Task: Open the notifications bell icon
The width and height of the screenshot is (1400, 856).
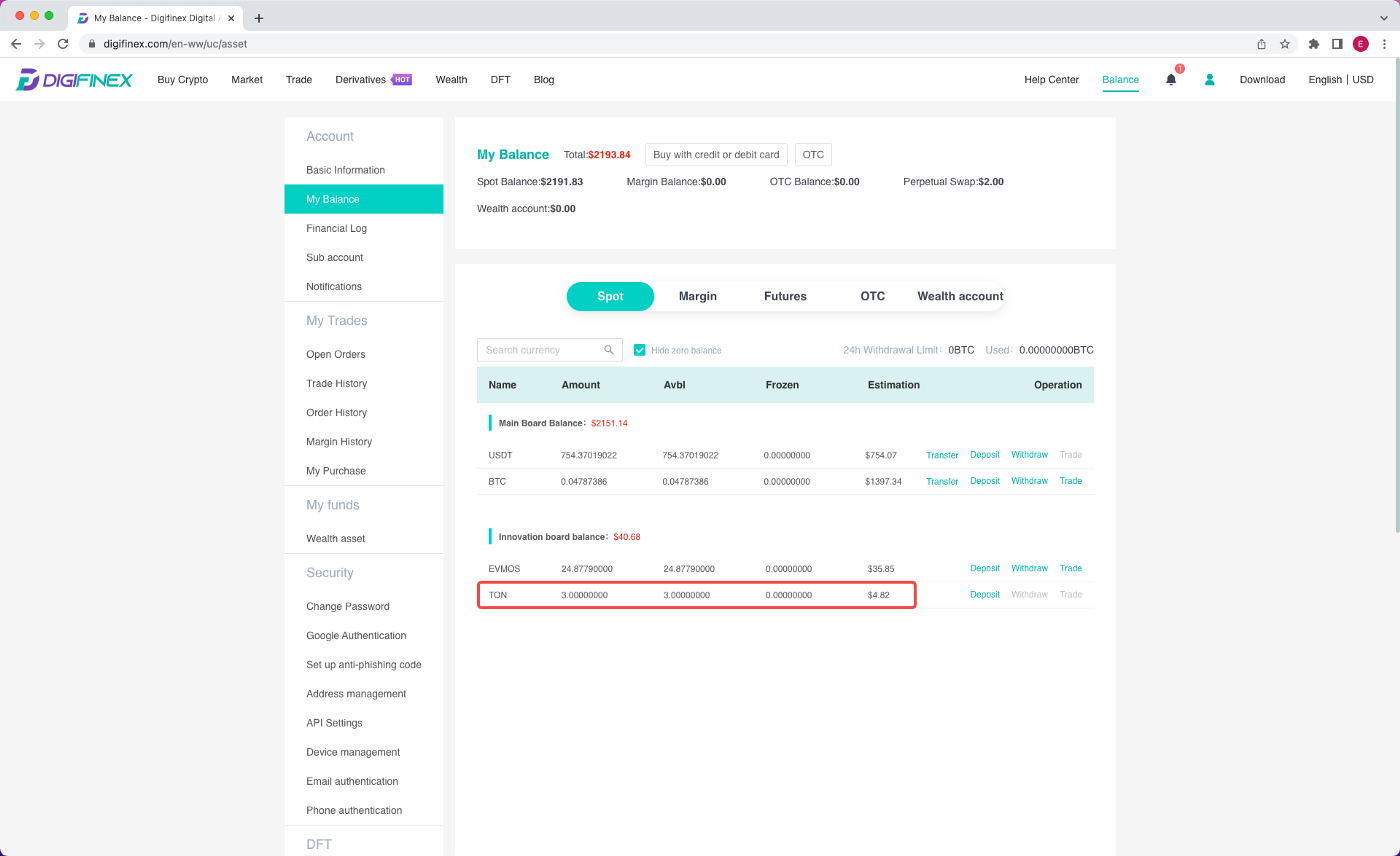Action: (x=1171, y=80)
